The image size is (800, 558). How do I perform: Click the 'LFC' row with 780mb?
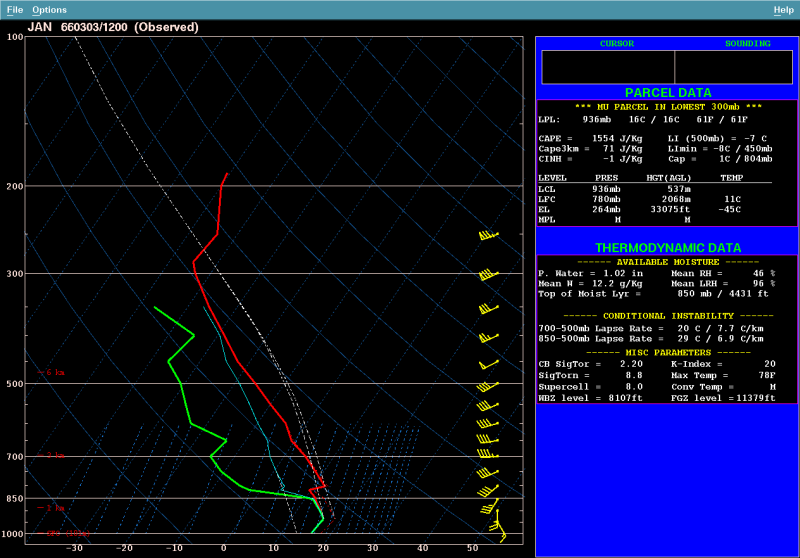point(640,199)
